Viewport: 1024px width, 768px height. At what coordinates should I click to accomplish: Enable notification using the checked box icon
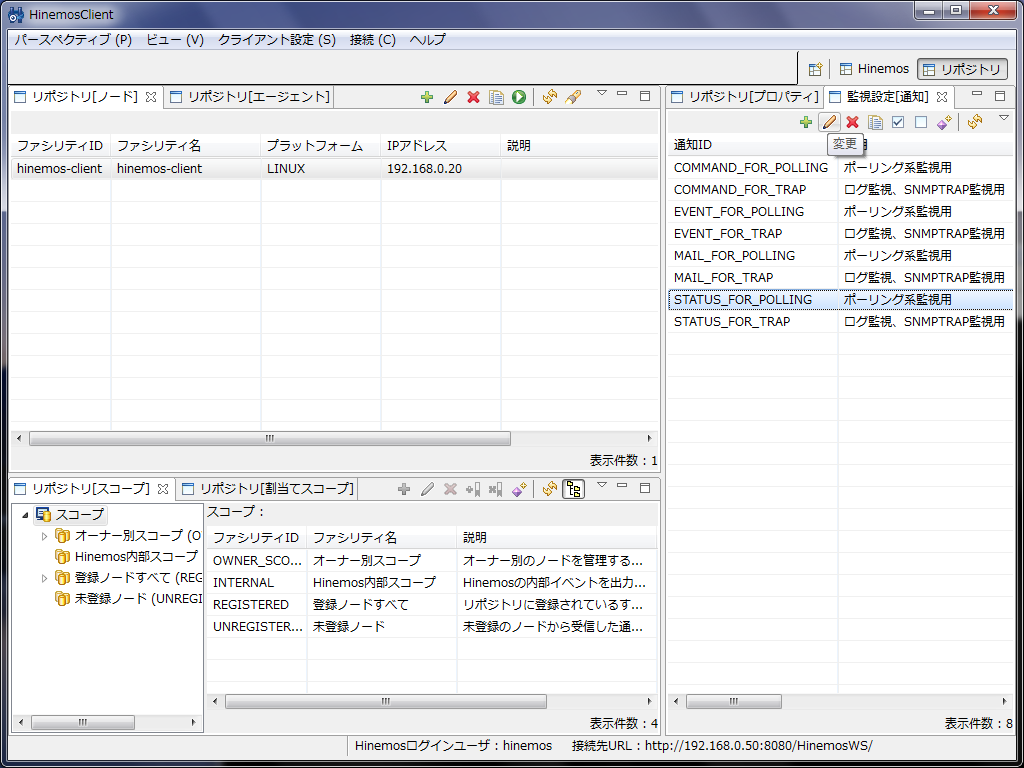tap(898, 122)
